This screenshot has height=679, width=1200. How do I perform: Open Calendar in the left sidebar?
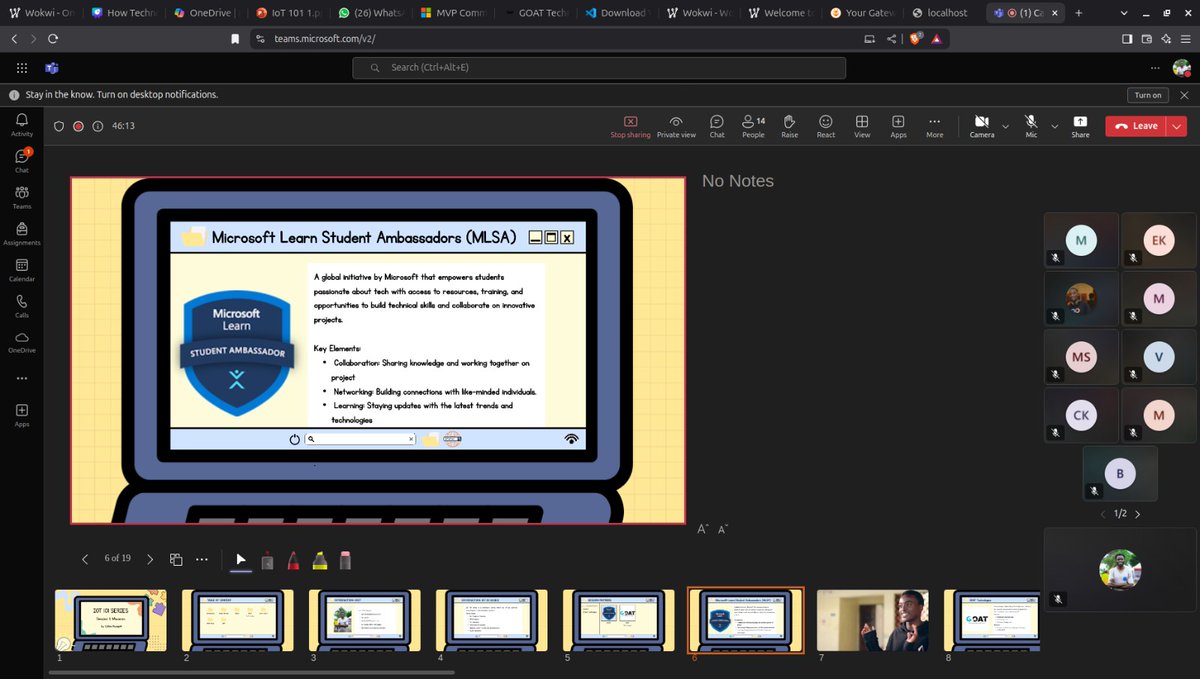coord(21,269)
